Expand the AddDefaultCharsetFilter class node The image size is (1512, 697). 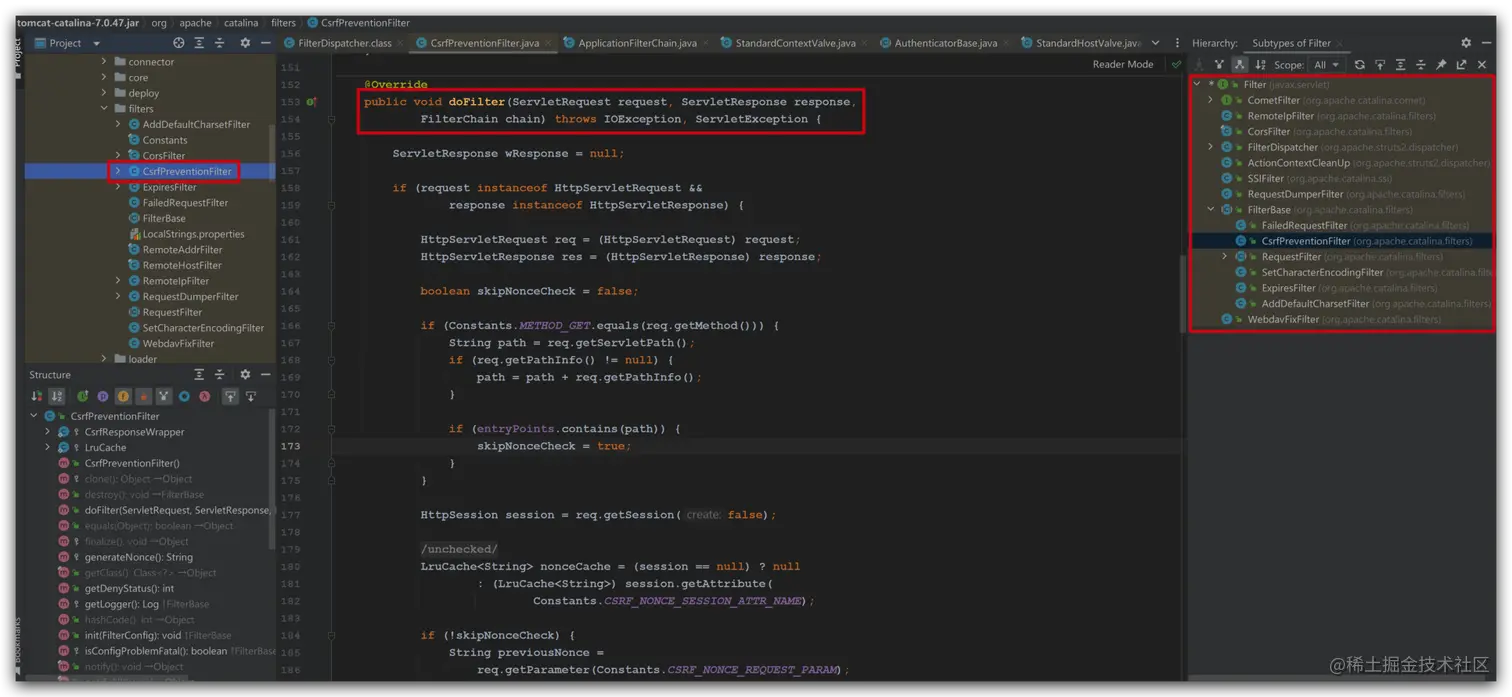pyautogui.click(x=118, y=125)
